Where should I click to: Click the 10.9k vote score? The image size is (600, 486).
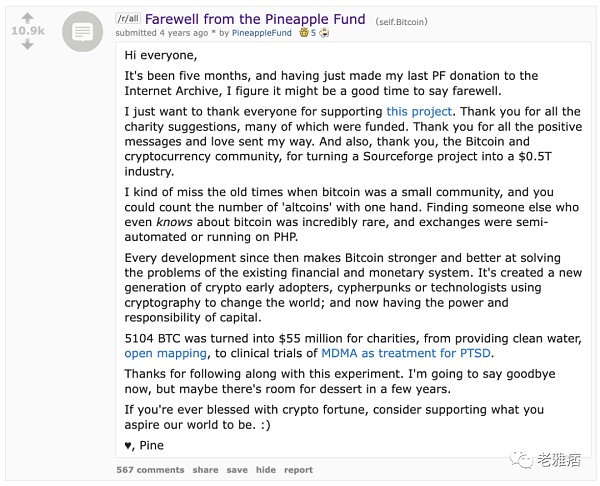27,31
